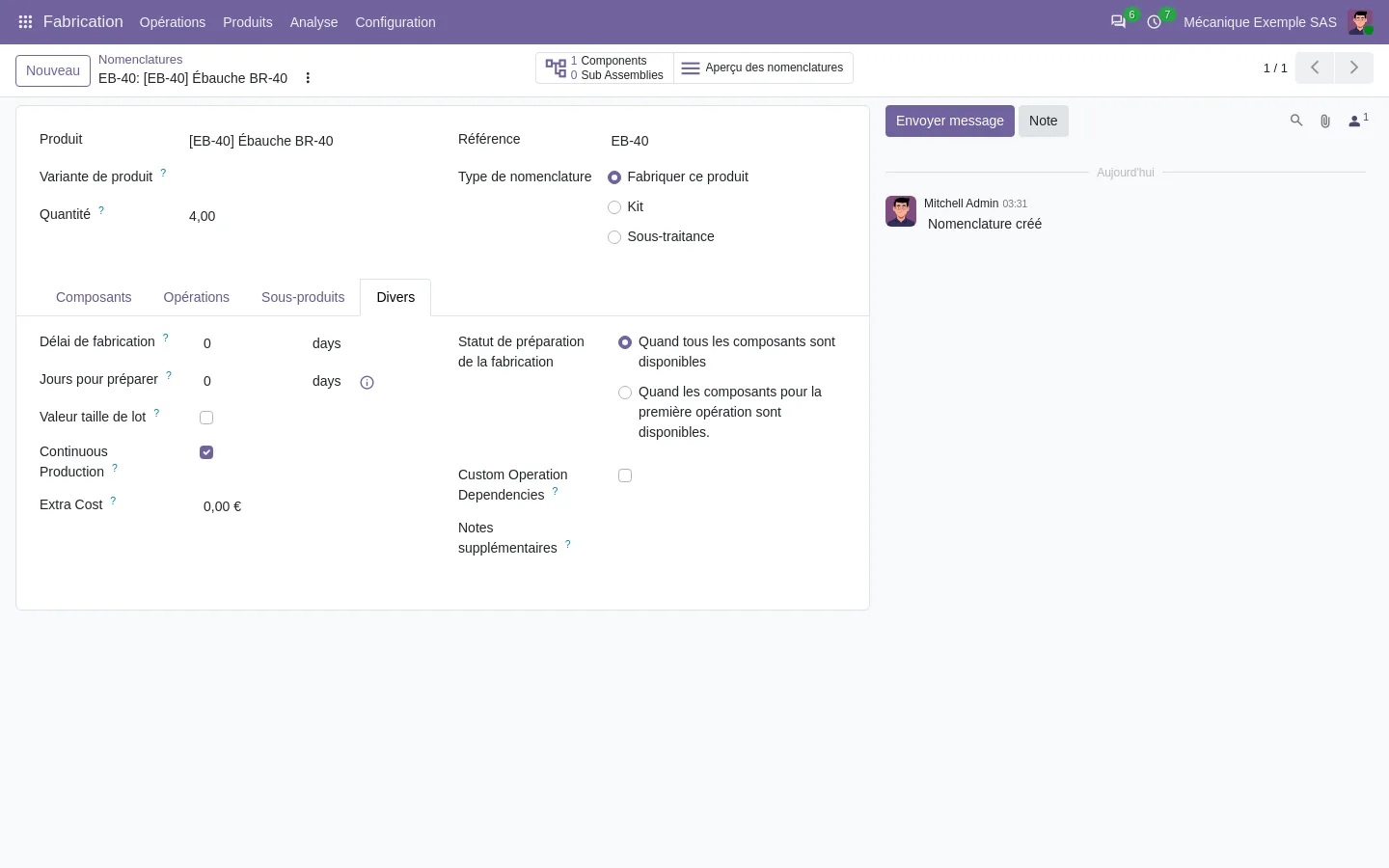Switch to the Composants tab

click(94, 297)
